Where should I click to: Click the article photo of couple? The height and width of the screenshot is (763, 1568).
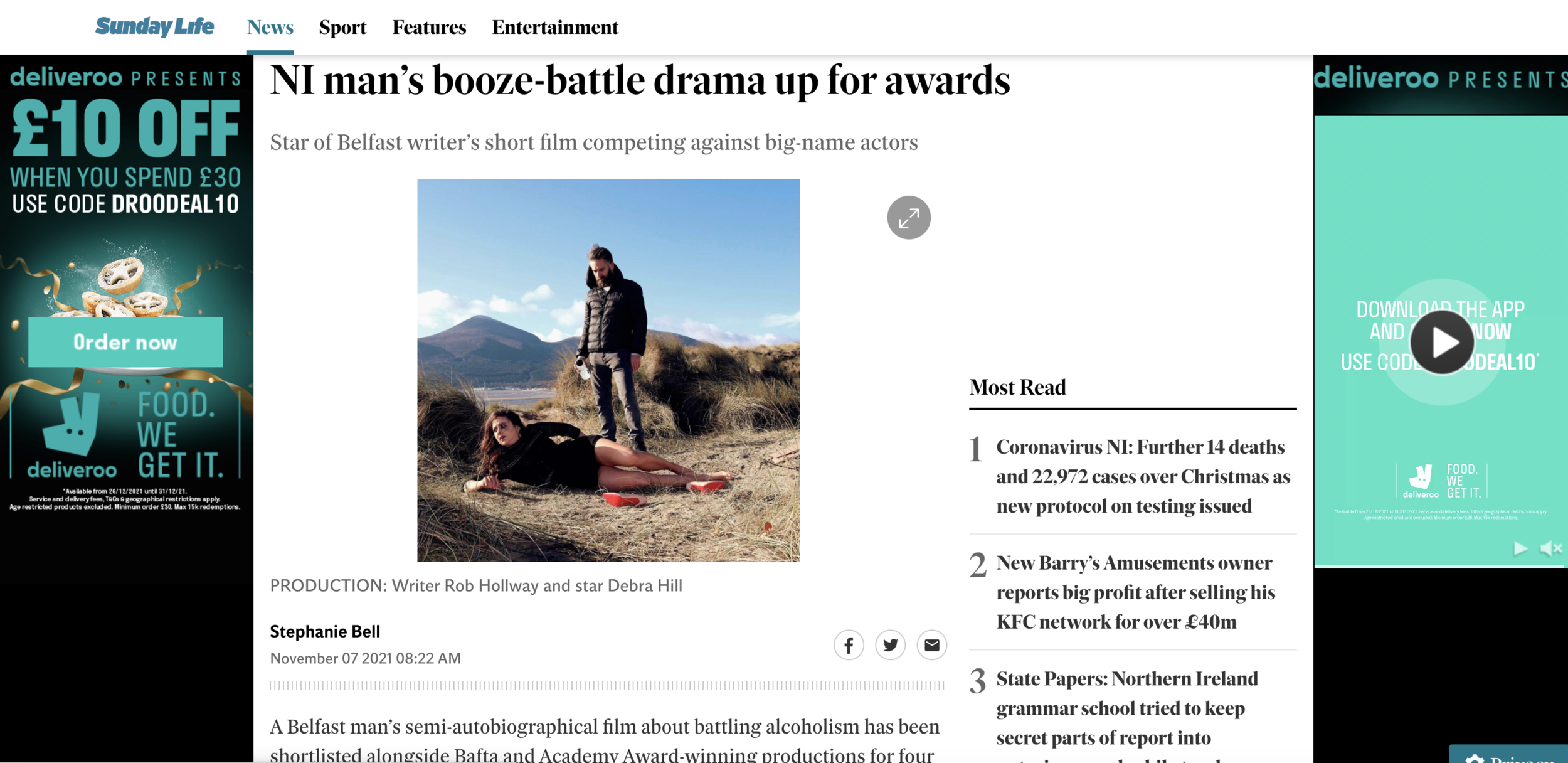pyautogui.click(x=608, y=370)
